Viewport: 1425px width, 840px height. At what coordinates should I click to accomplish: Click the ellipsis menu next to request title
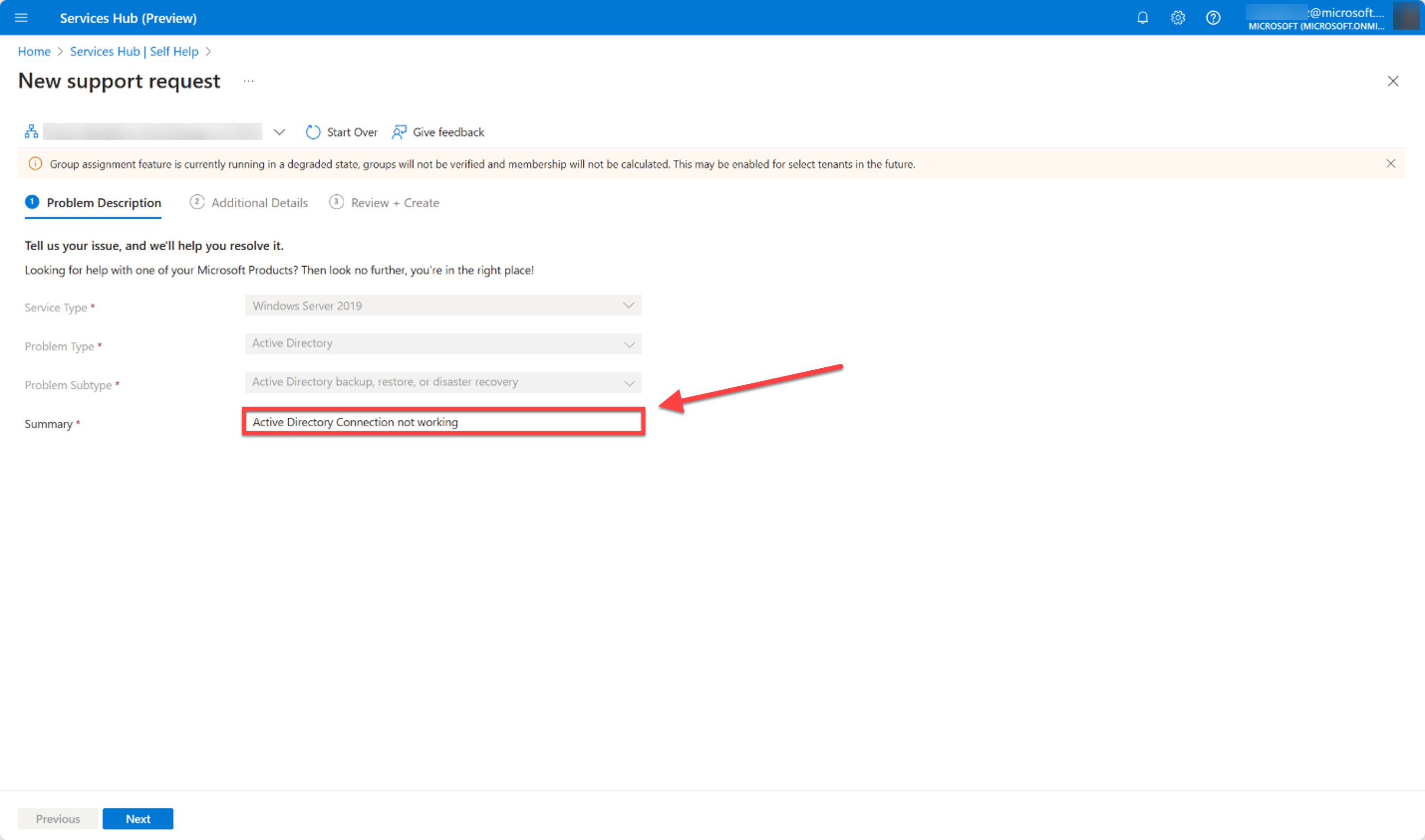(247, 80)
